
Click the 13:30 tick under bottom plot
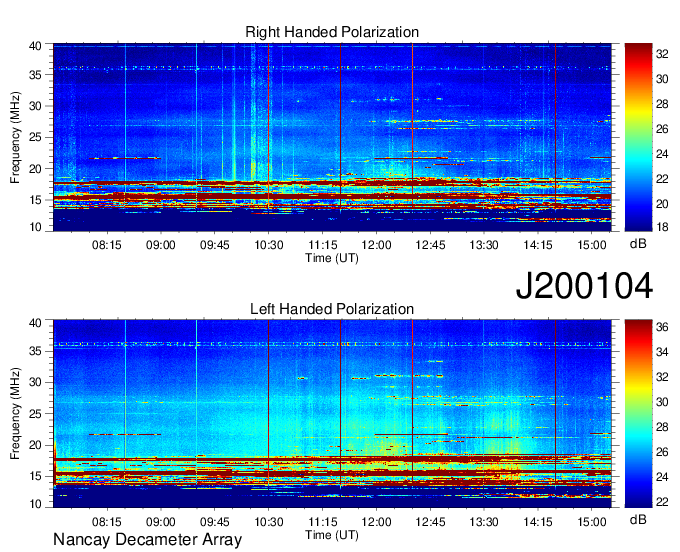(484, 522)
